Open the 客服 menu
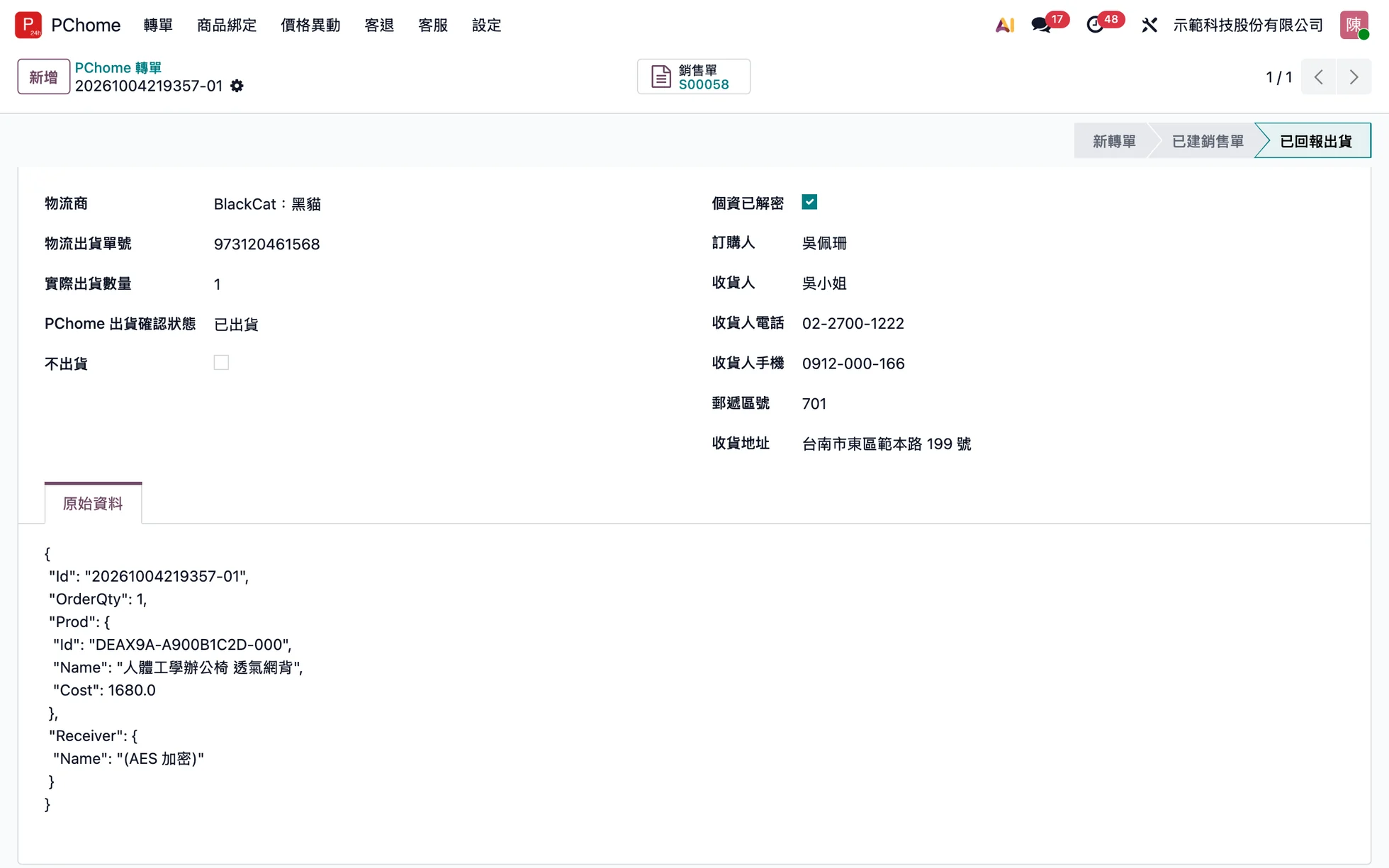This screenshot has width=1389, height=868. [x=433, y=25]
